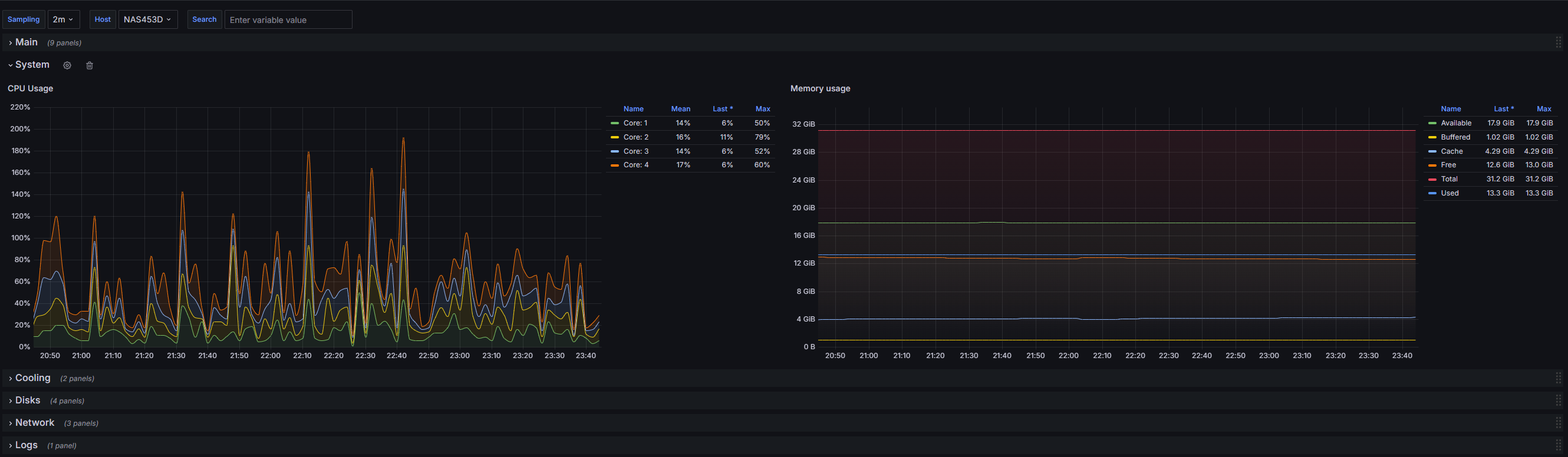Click the Host variable label

click(x=102, y=19)
